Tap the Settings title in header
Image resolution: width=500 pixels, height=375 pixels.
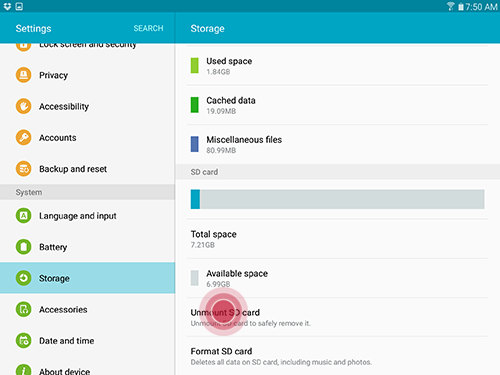tap(33, 29)
